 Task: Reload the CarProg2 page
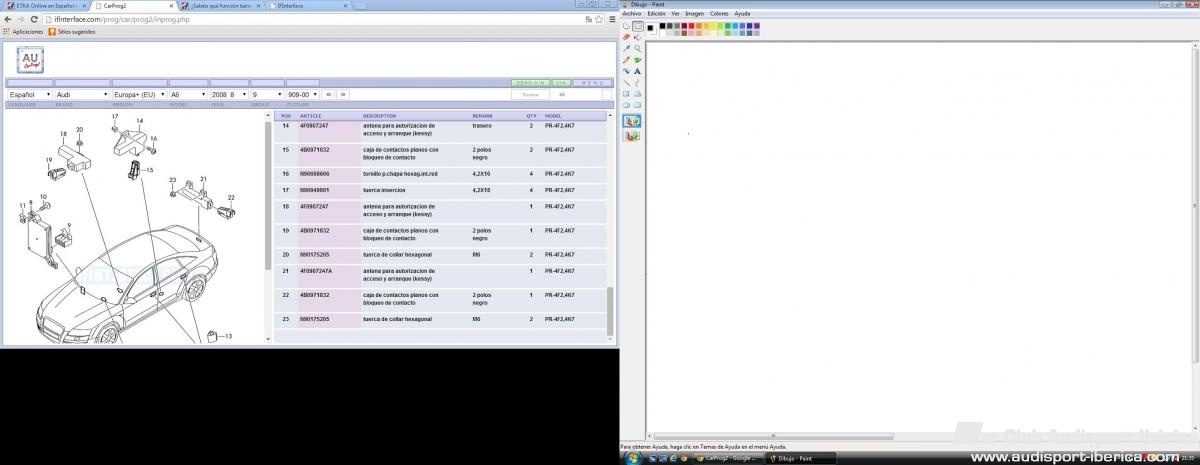pyautogui.click(x=32, y=19)
